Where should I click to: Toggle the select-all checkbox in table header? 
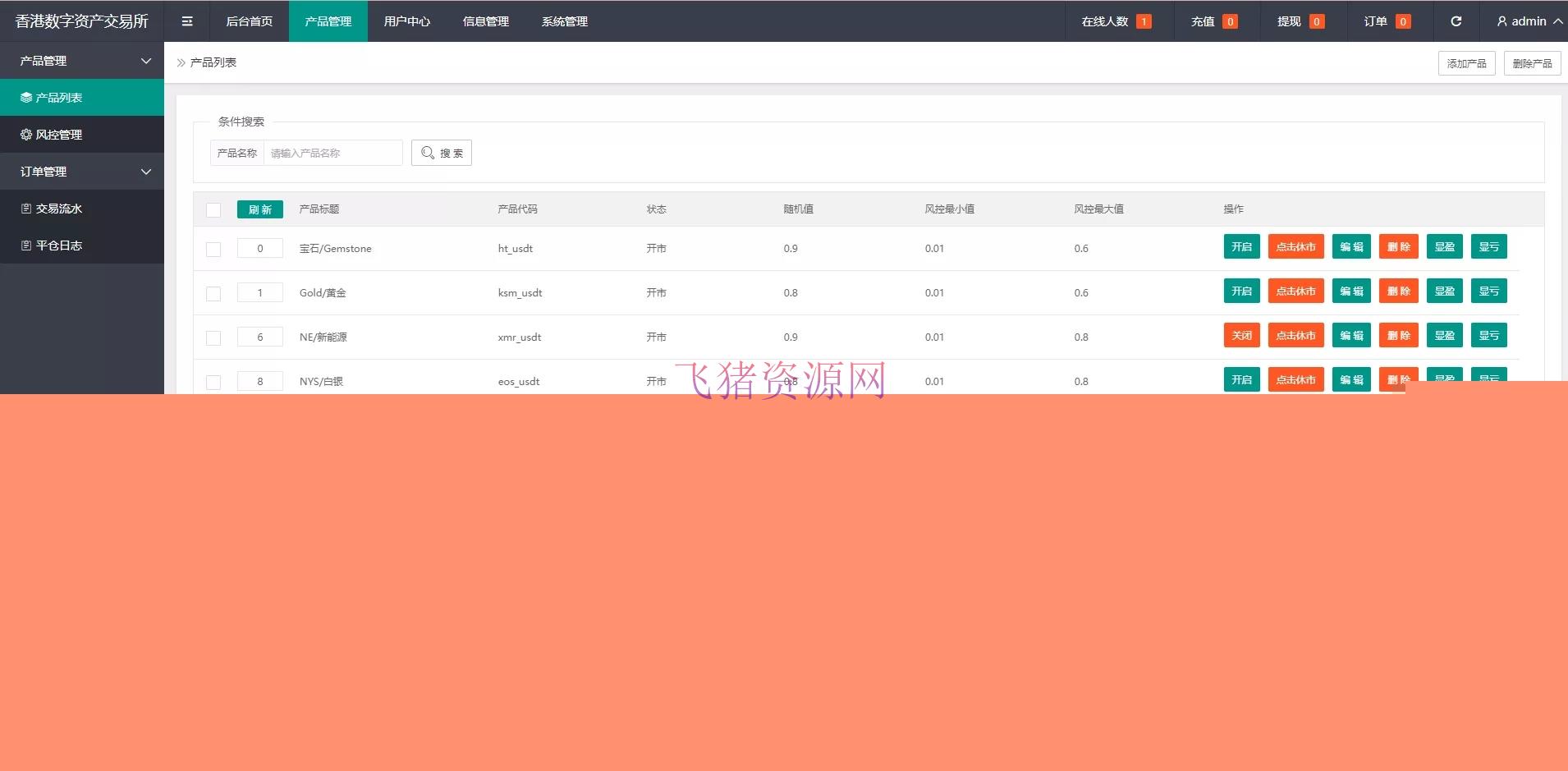213,210
